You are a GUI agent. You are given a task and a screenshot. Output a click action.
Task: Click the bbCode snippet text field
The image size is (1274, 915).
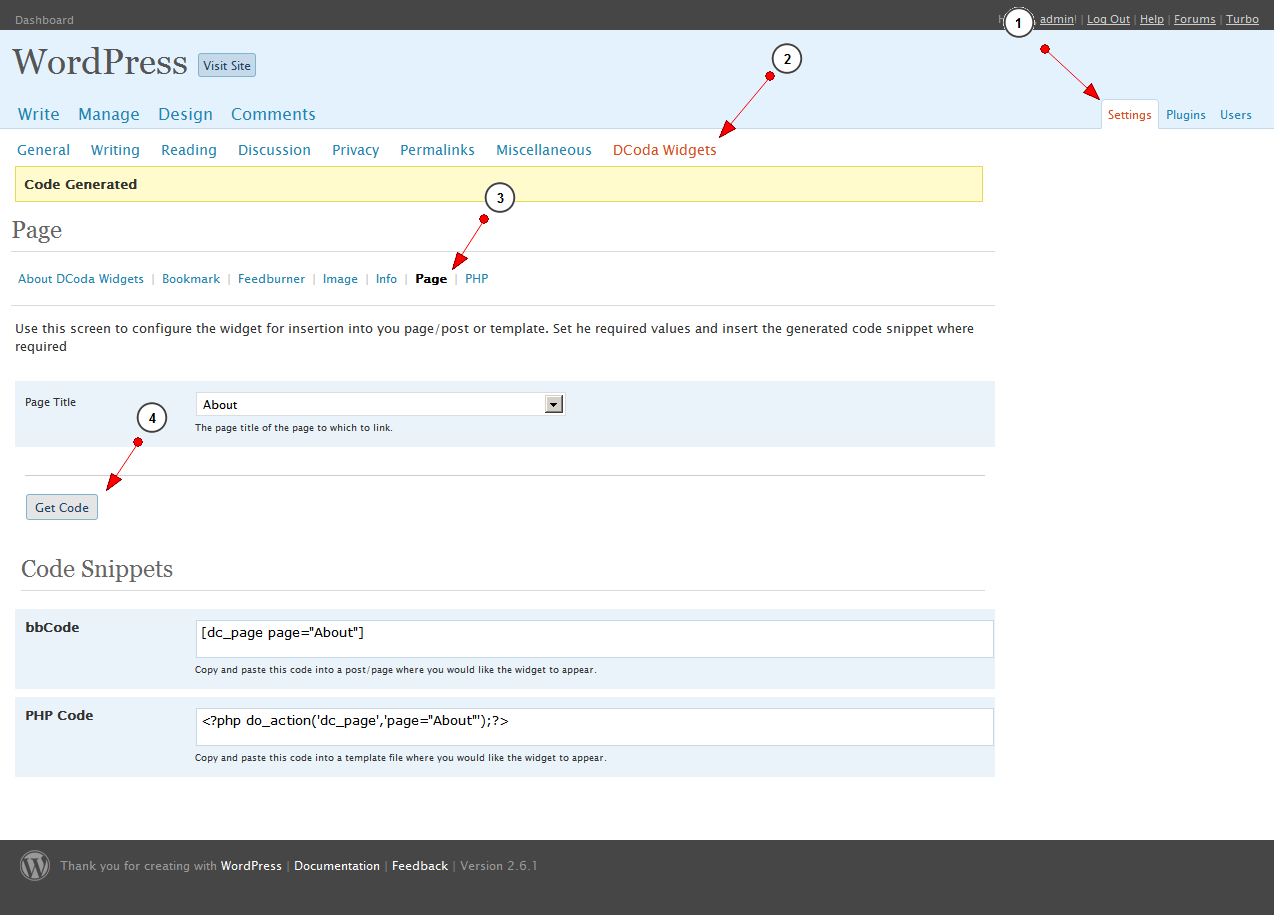coord(595,639)
